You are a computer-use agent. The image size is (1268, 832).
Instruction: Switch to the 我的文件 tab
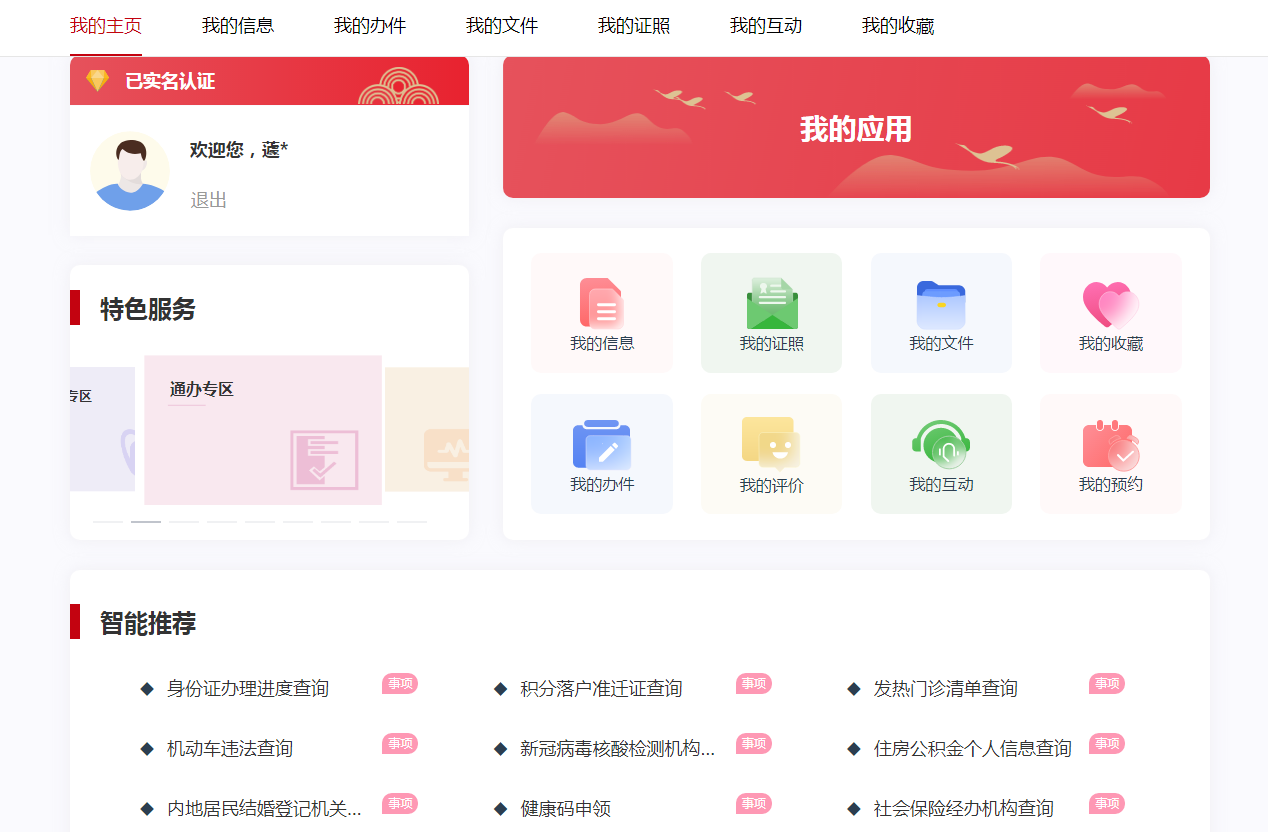pos(502,26)
